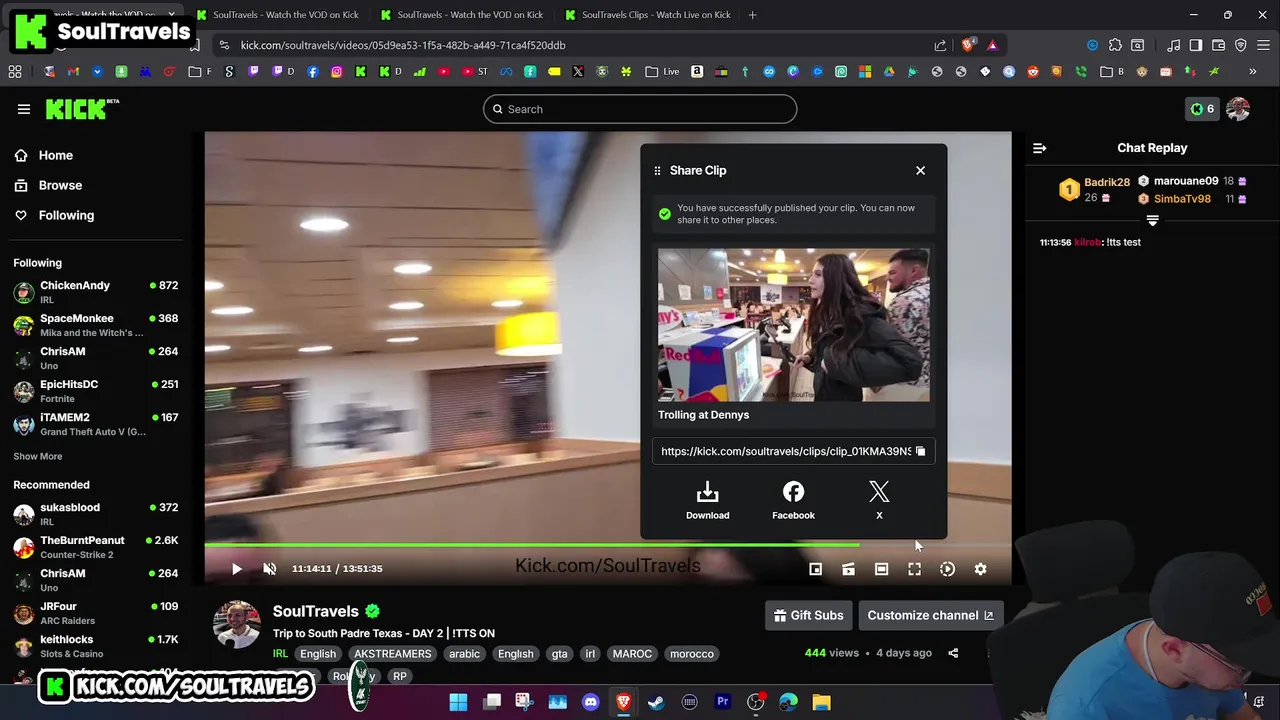Open TheBurntPeanut's channel
Image resolution: width=1280 pixels, height=720 pixels.
click(x=96, y=547)
